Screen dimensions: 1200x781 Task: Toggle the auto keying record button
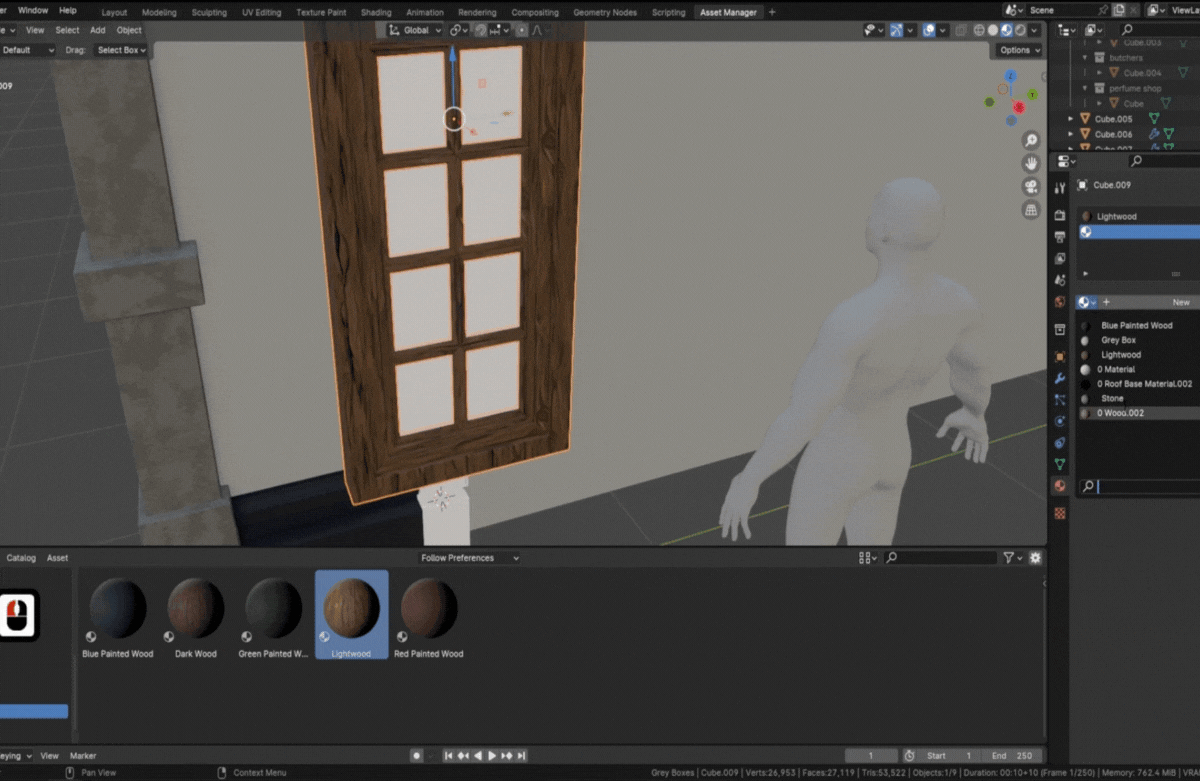(x=417, y=756)
